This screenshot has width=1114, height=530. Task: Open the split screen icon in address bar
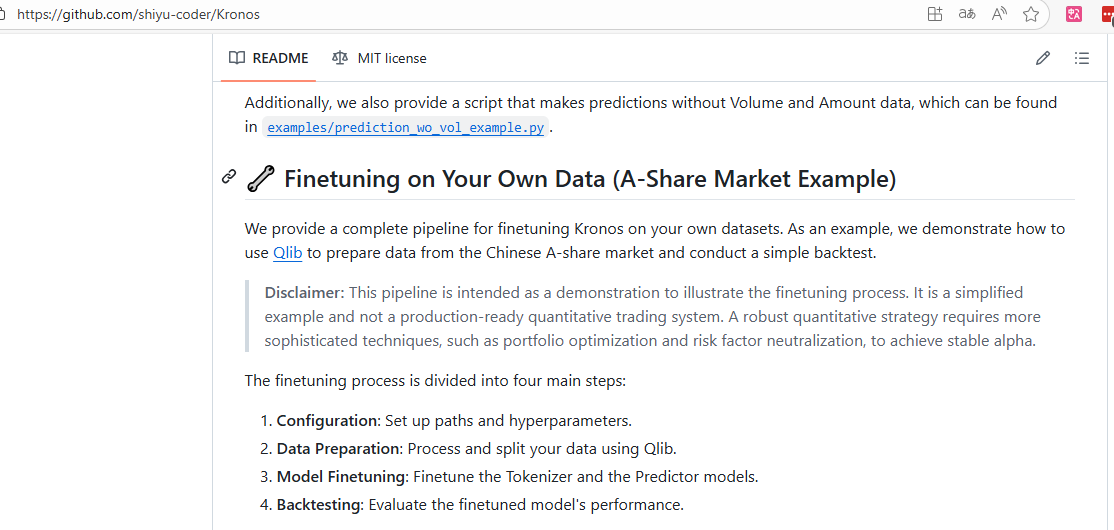click(935, 14)
